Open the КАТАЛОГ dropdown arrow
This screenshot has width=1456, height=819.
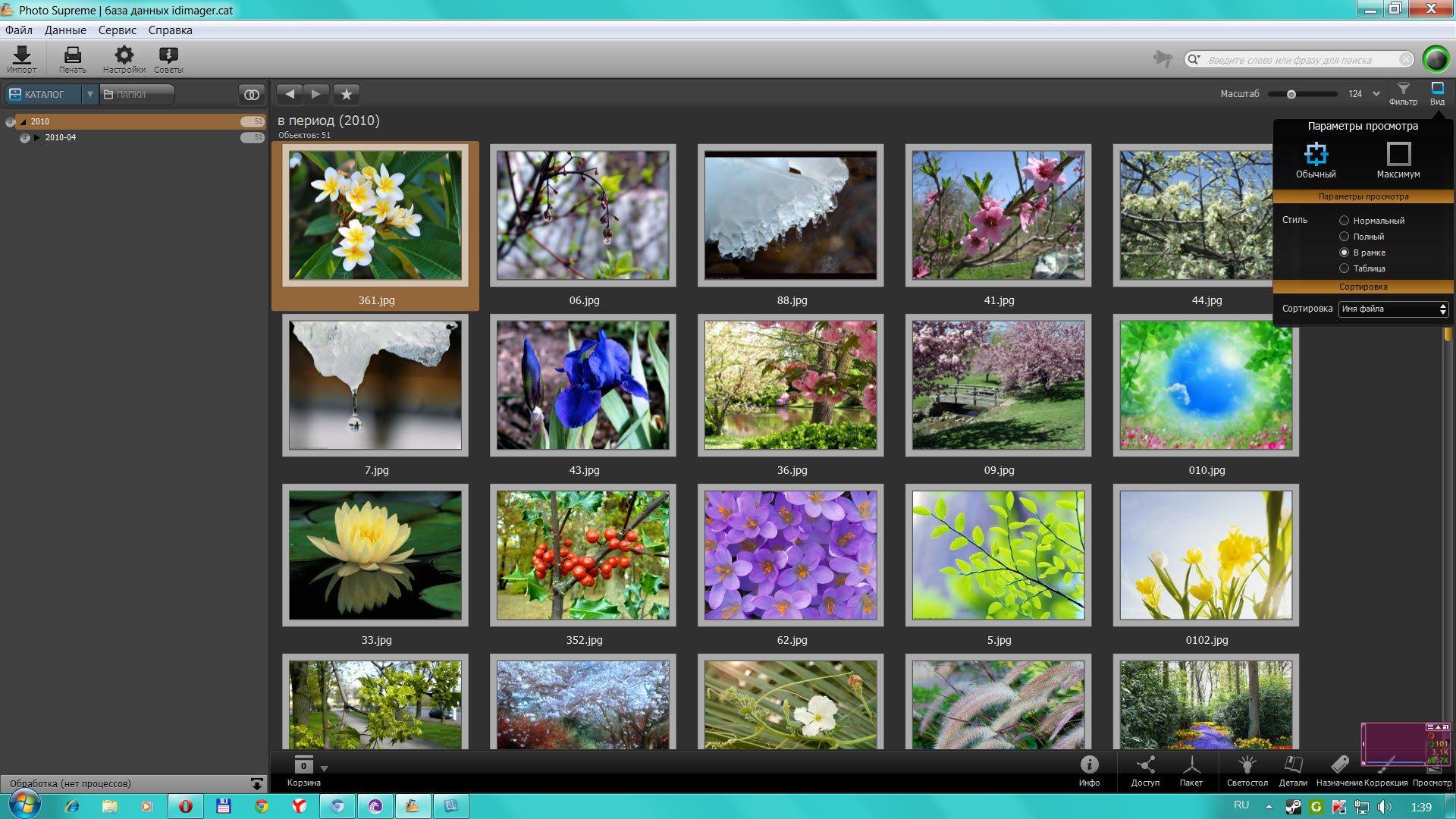click(90, 94)
